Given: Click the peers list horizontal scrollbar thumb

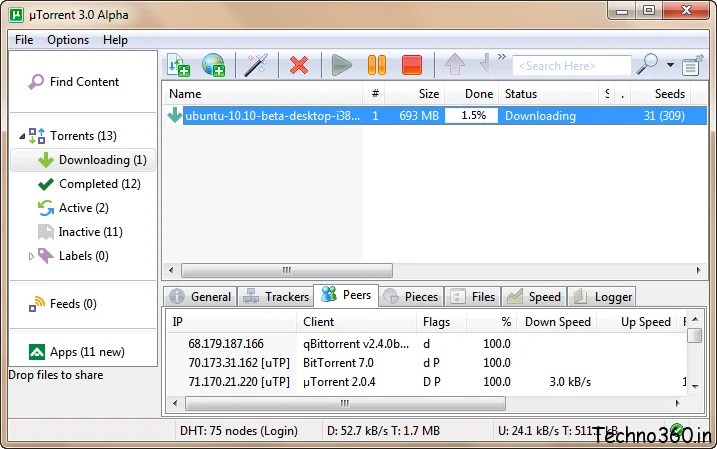Looking at the screenshot, I should tap(345, 403).
